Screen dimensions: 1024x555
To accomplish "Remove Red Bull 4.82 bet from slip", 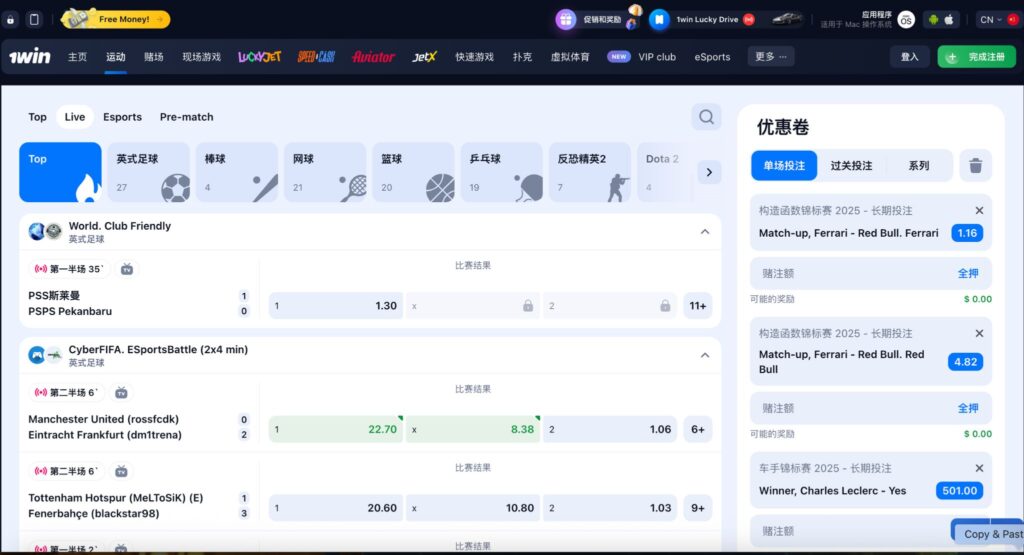I will pyautogui.click(x=979, y=333).
